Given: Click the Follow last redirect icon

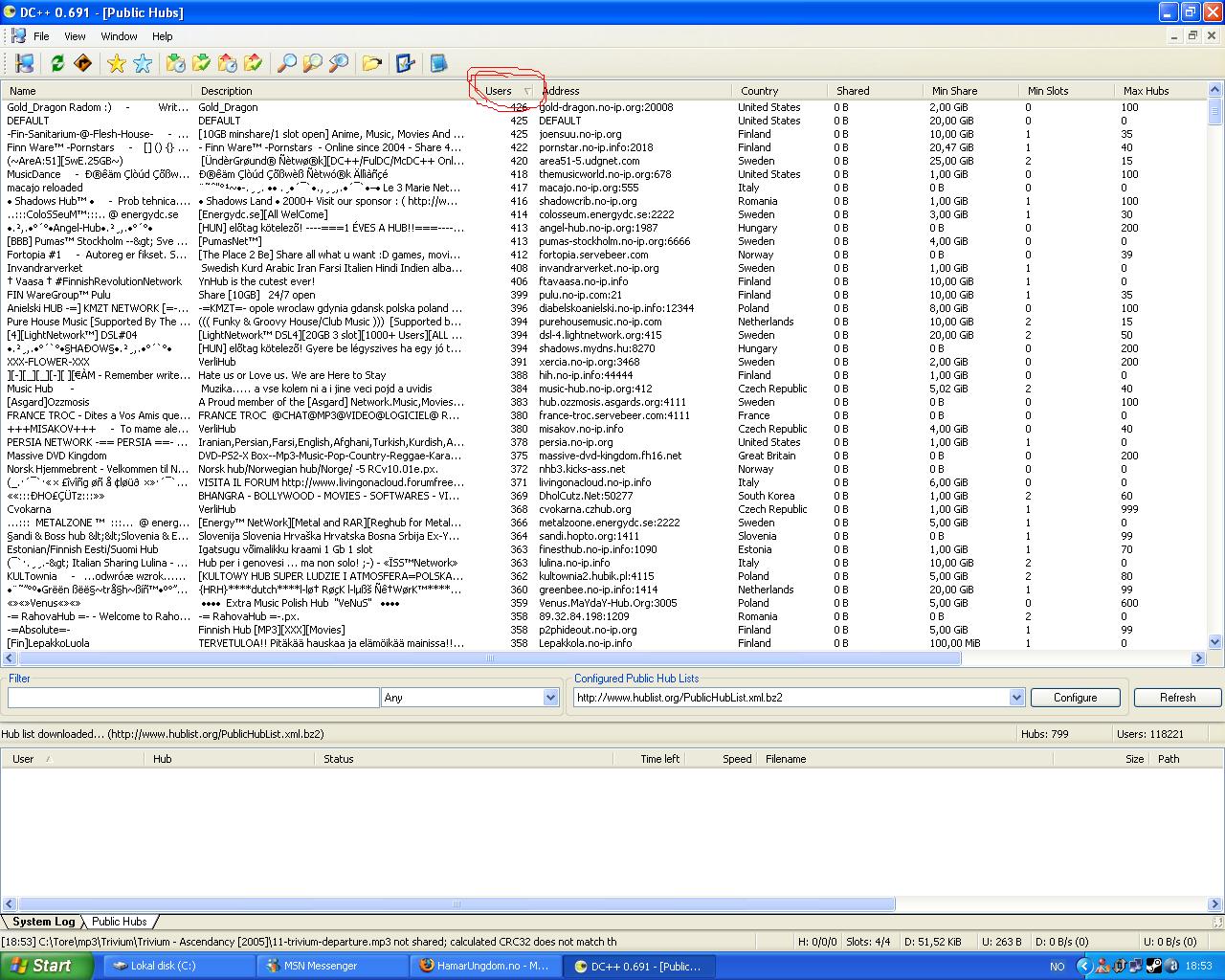Looking at the screenshot, I should [83, 63].
